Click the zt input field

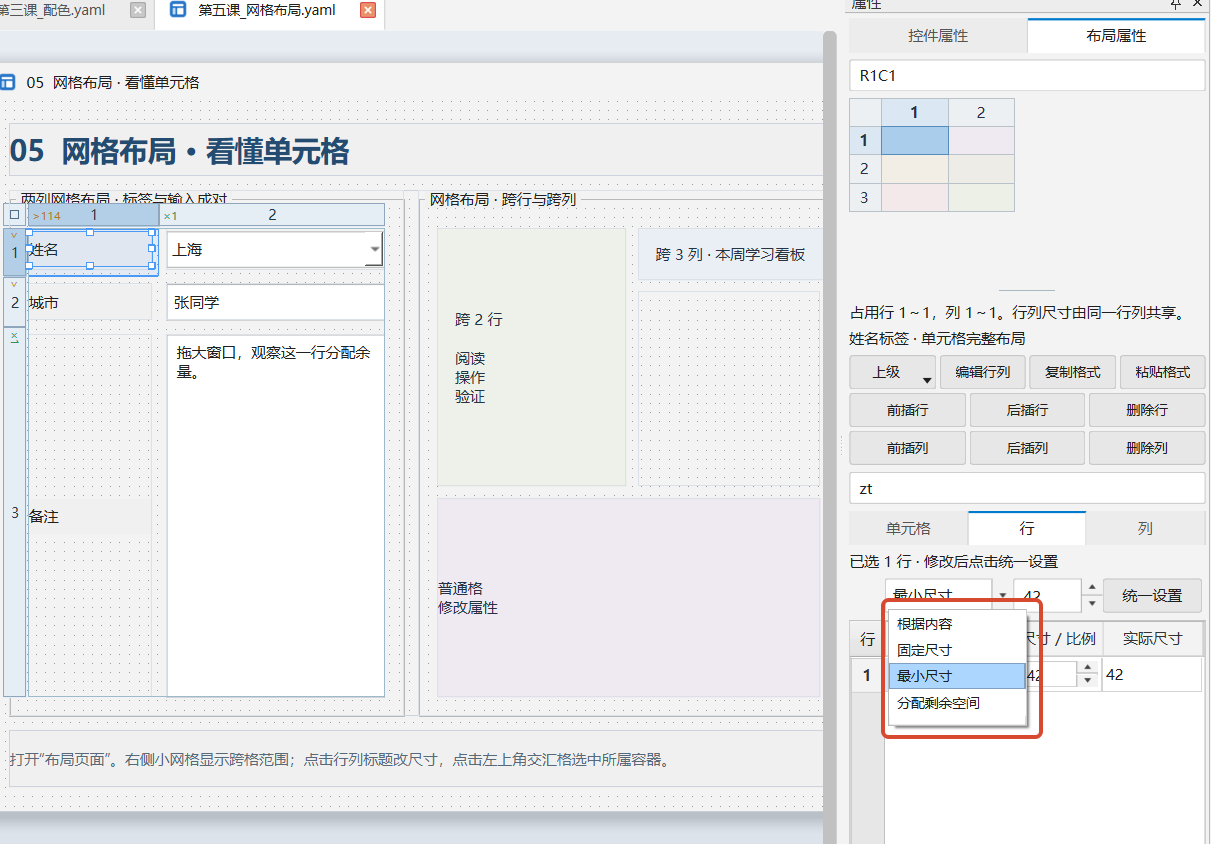pos(1027,488)
